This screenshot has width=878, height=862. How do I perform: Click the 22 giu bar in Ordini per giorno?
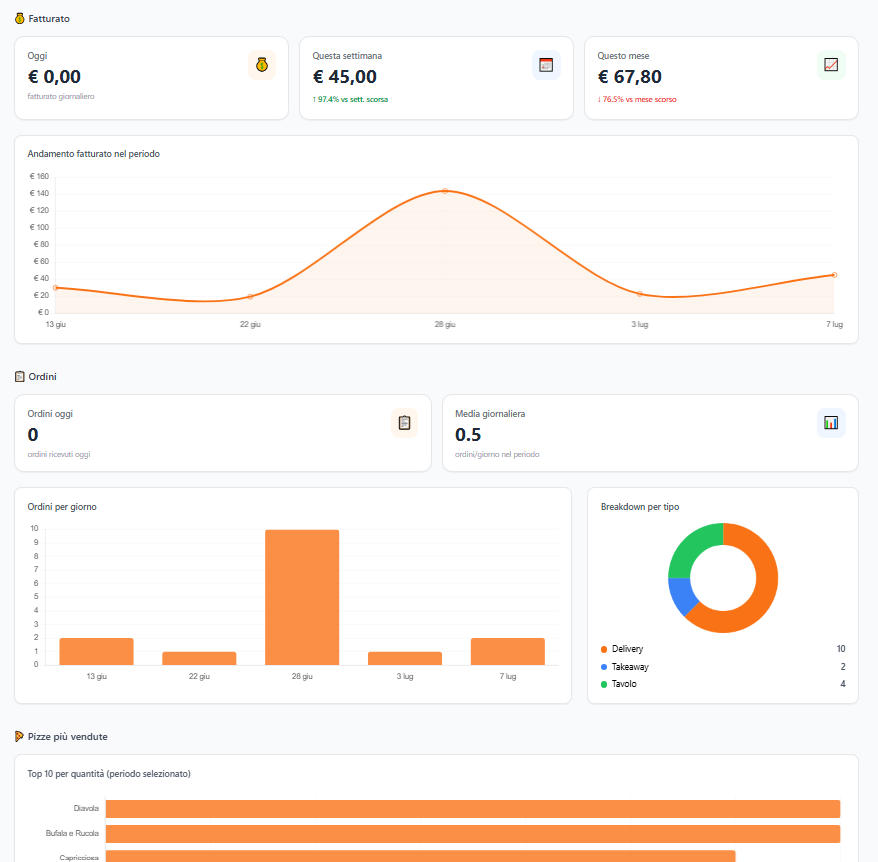coord(199,658)
